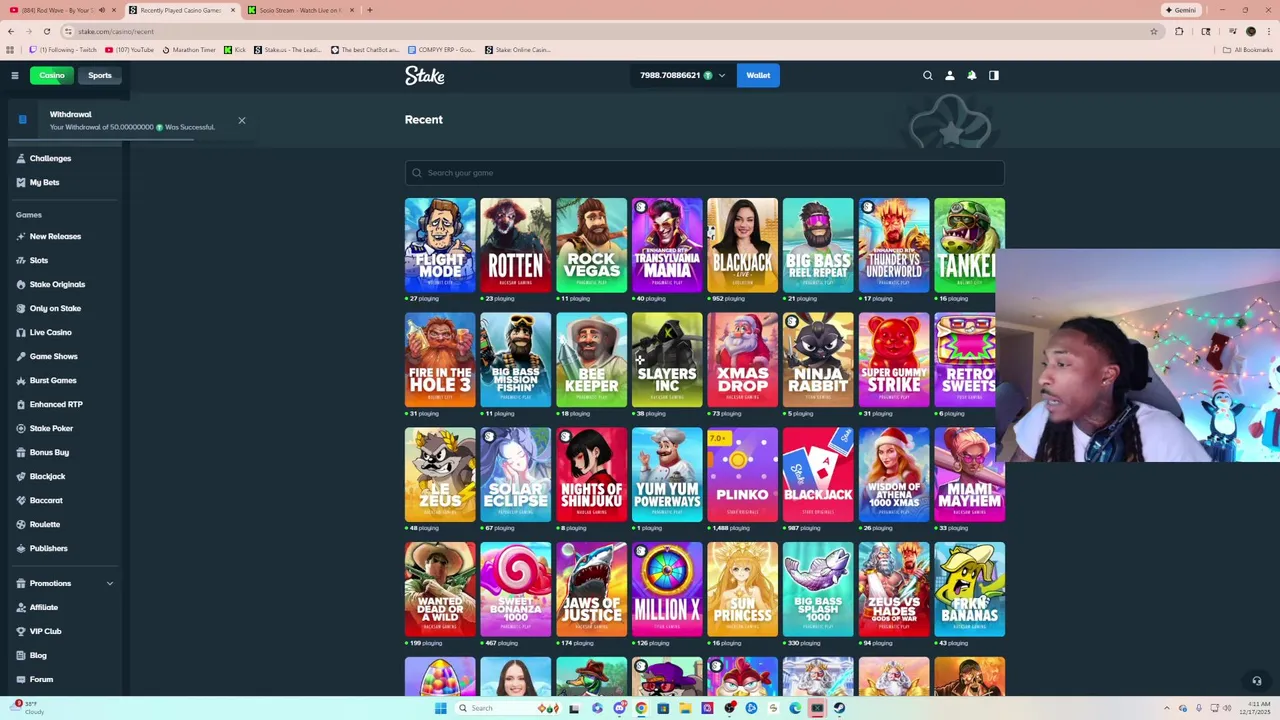Screen dimensions: 1280x720
Task: Click the Blackjack icon in sidebar
Action: (x=21, y=476)
